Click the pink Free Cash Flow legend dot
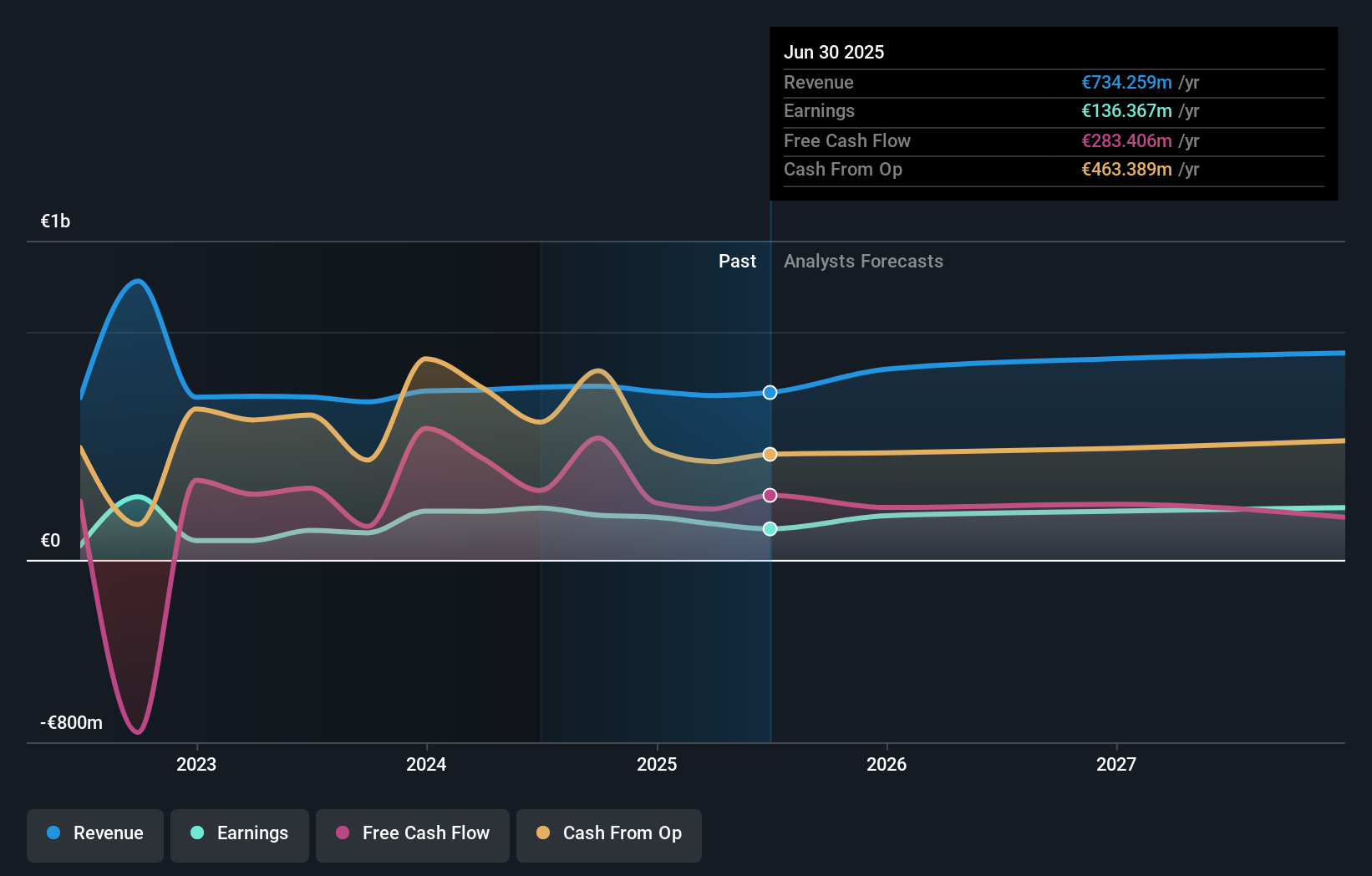 [343, 833]
